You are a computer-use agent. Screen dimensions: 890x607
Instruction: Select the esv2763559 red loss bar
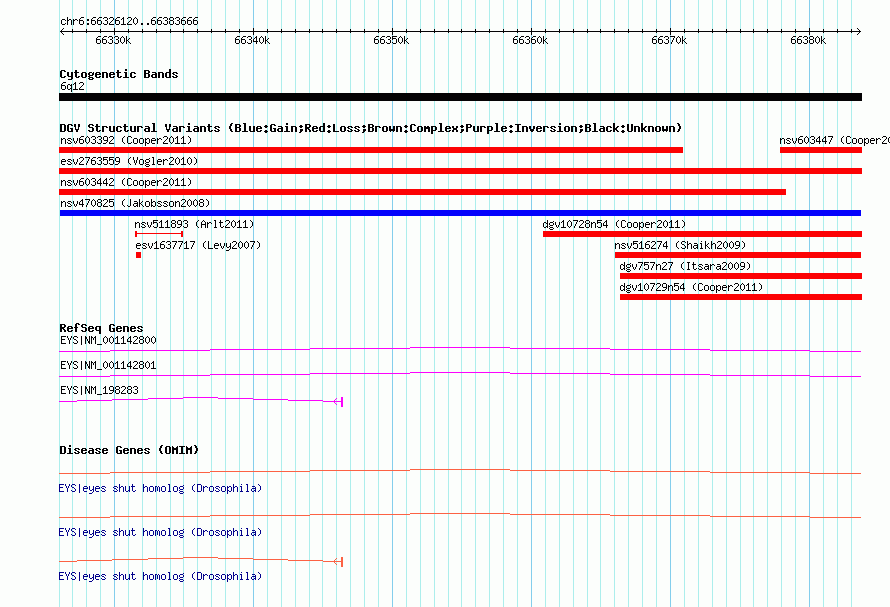(460, 171)
